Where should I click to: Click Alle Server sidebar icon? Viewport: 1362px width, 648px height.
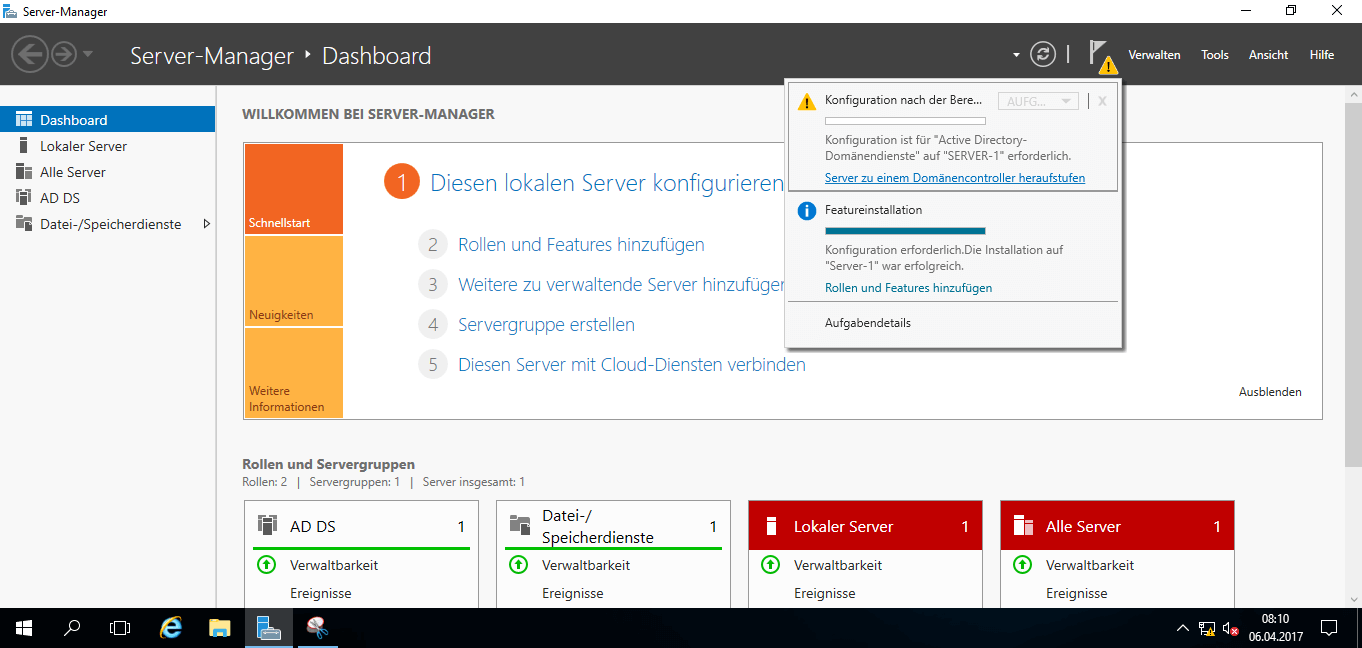[23, 172]
